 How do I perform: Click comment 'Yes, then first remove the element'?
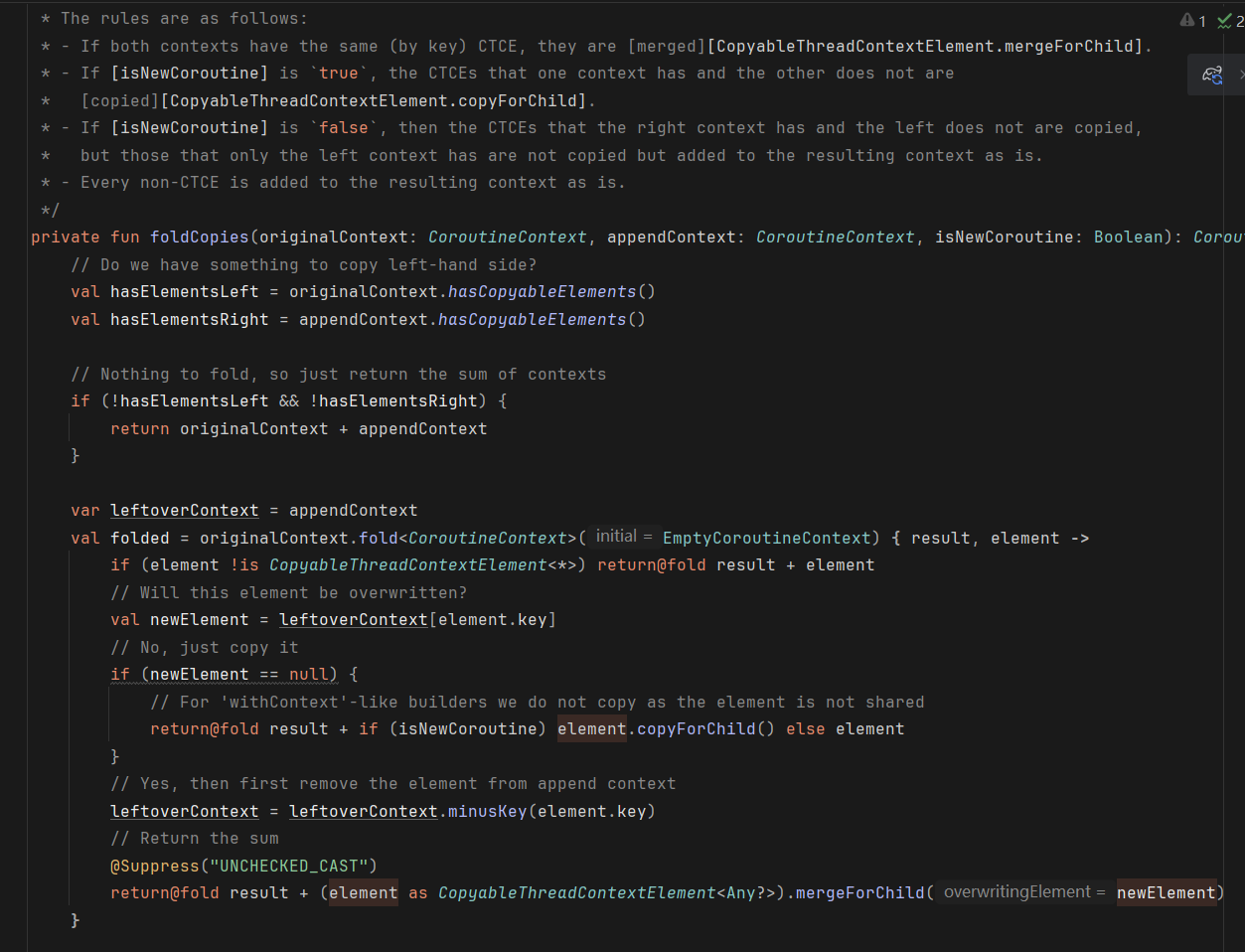392,783
